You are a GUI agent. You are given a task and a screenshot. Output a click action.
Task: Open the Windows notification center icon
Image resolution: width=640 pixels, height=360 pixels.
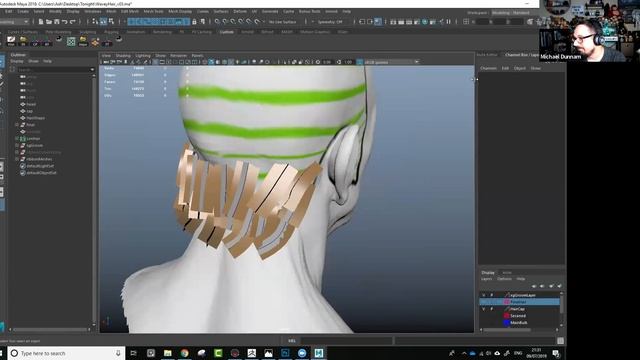point(556,353)
